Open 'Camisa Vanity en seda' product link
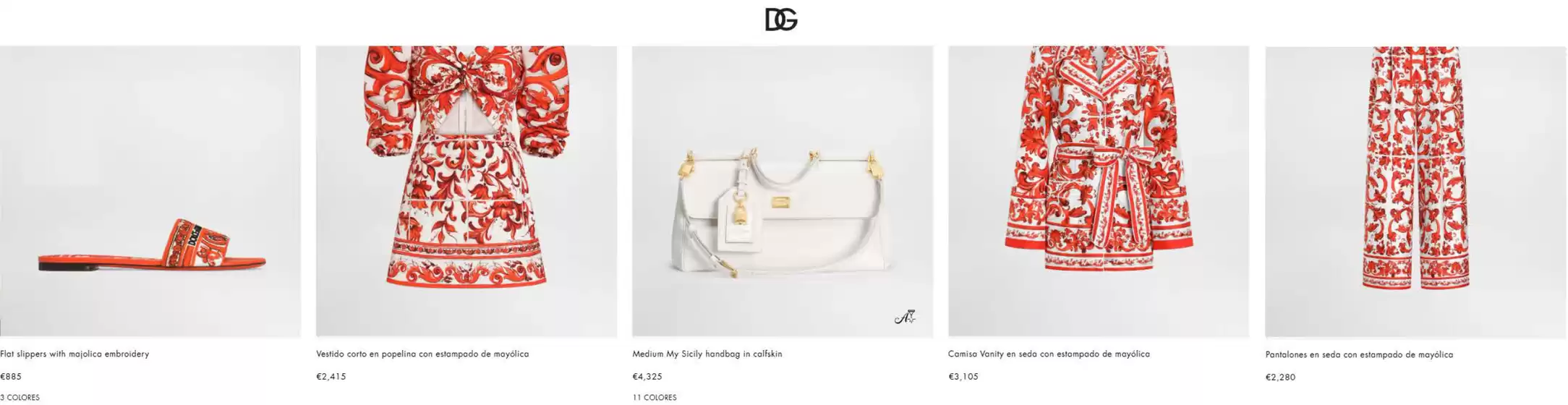Viewport: 1568px width, 405px height. 1049,354
